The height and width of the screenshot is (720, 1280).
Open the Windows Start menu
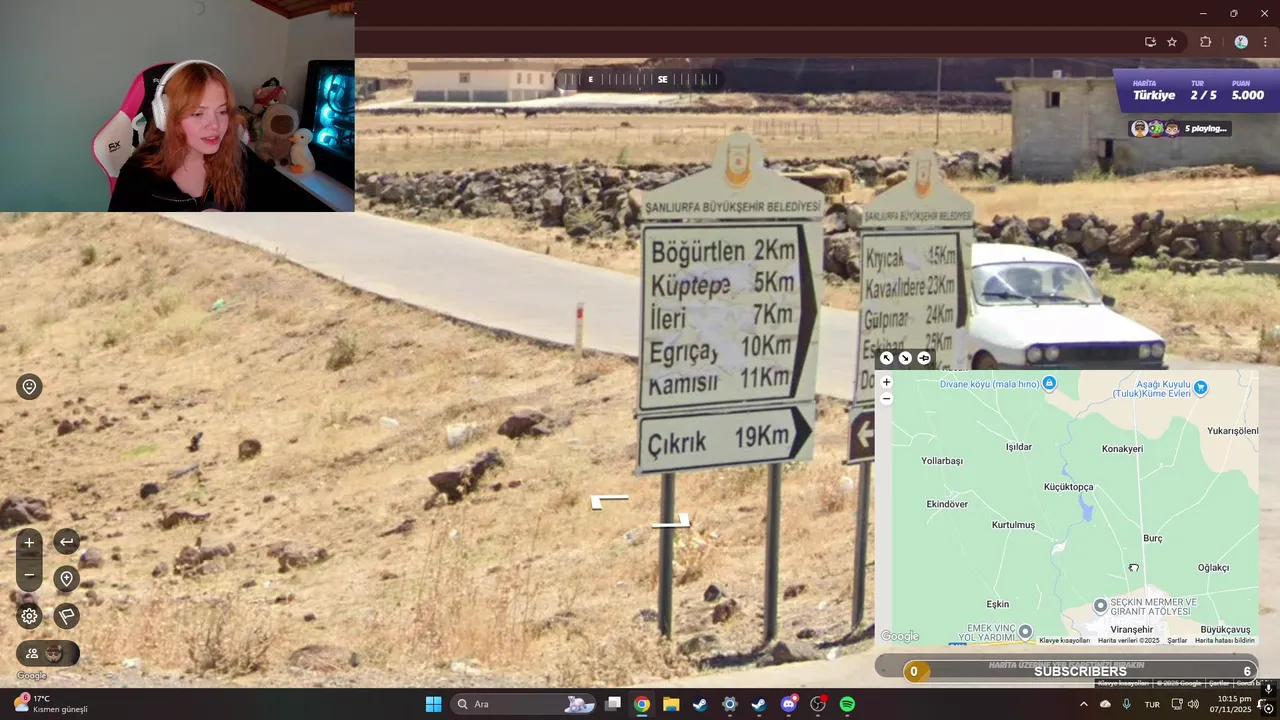click(x=433, y=704)
